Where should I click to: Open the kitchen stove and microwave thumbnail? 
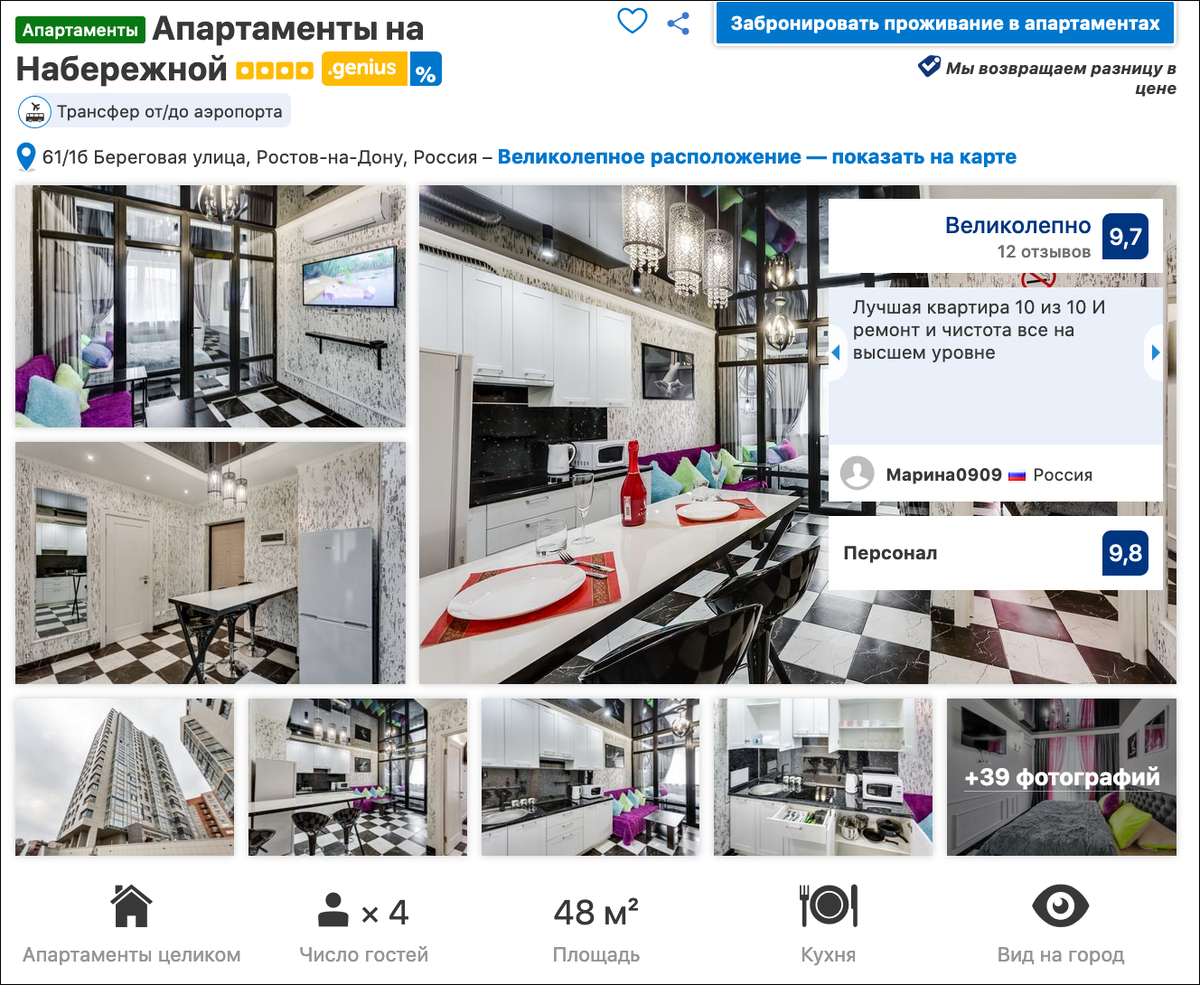824,777
